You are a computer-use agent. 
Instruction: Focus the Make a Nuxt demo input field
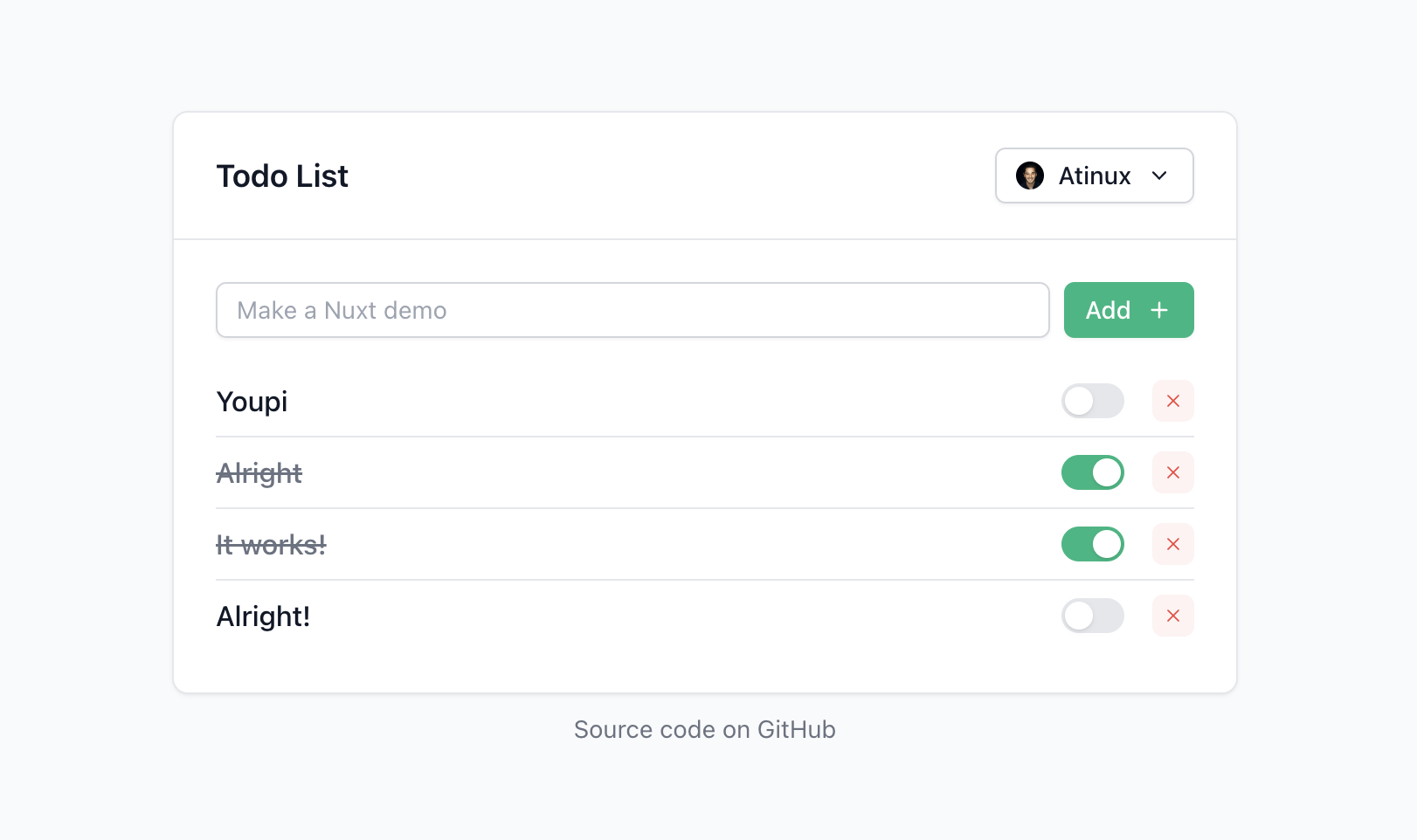tap(632, 310)
